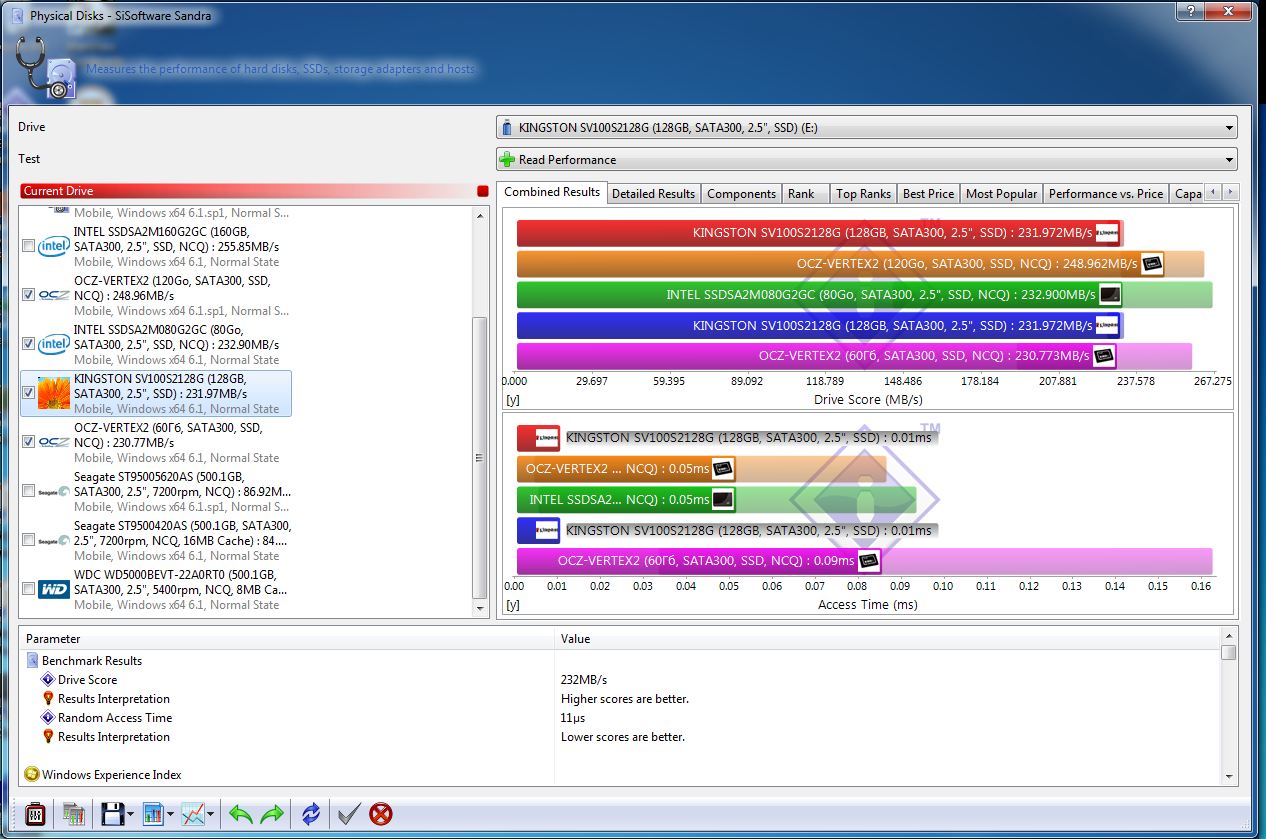This screenshot has height=839, width=1266.
Task: Click the blue KINGSTON 231.972MB/s score bar
Action: (820, 326)
